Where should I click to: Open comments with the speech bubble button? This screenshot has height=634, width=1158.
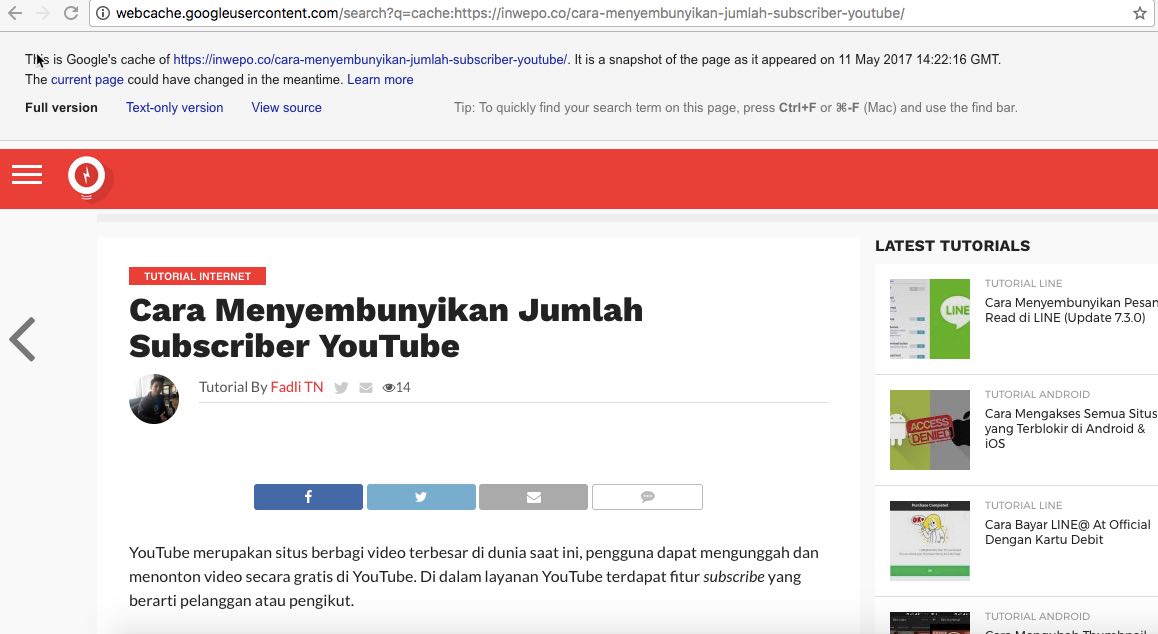point(647,497)
